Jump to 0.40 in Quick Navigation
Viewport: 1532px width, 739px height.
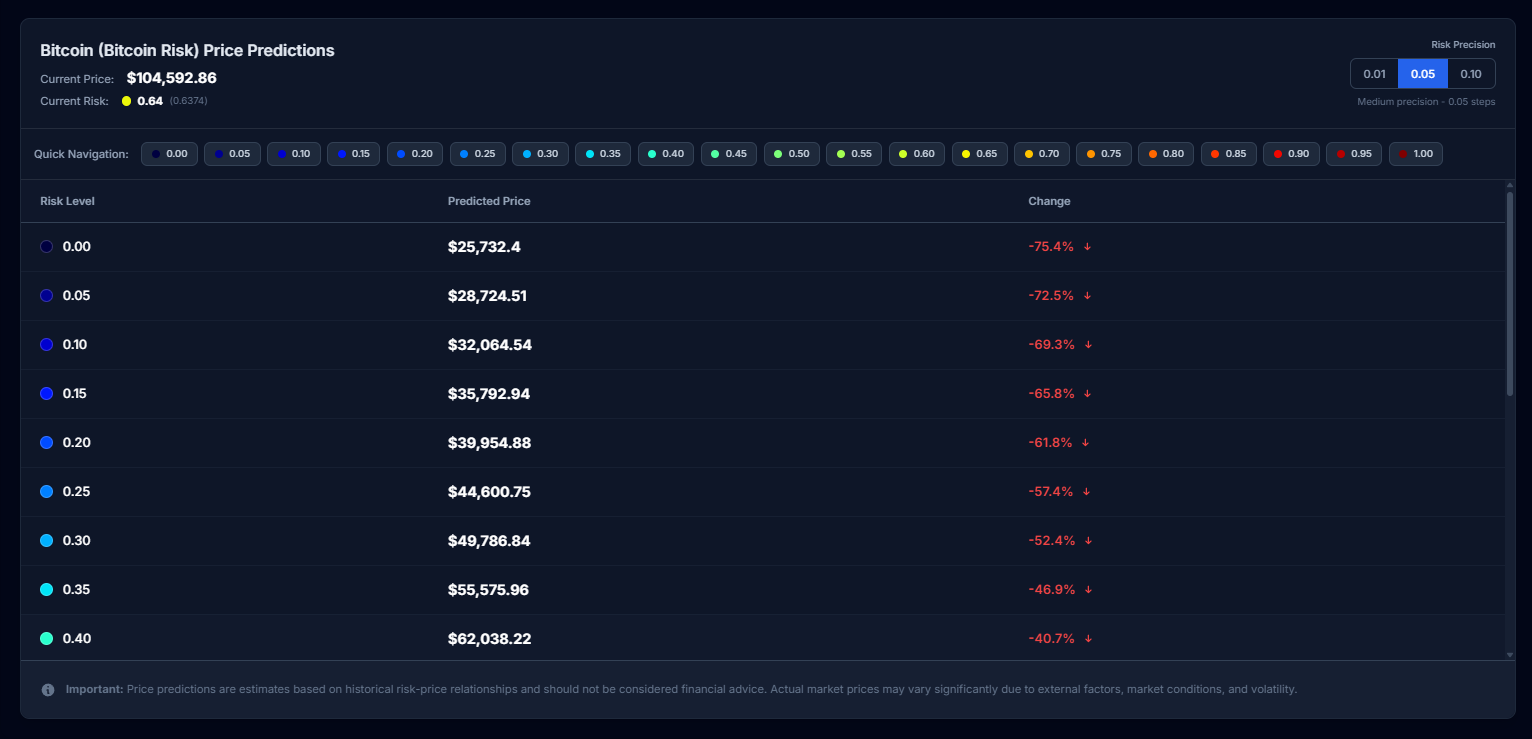[666, 154]
